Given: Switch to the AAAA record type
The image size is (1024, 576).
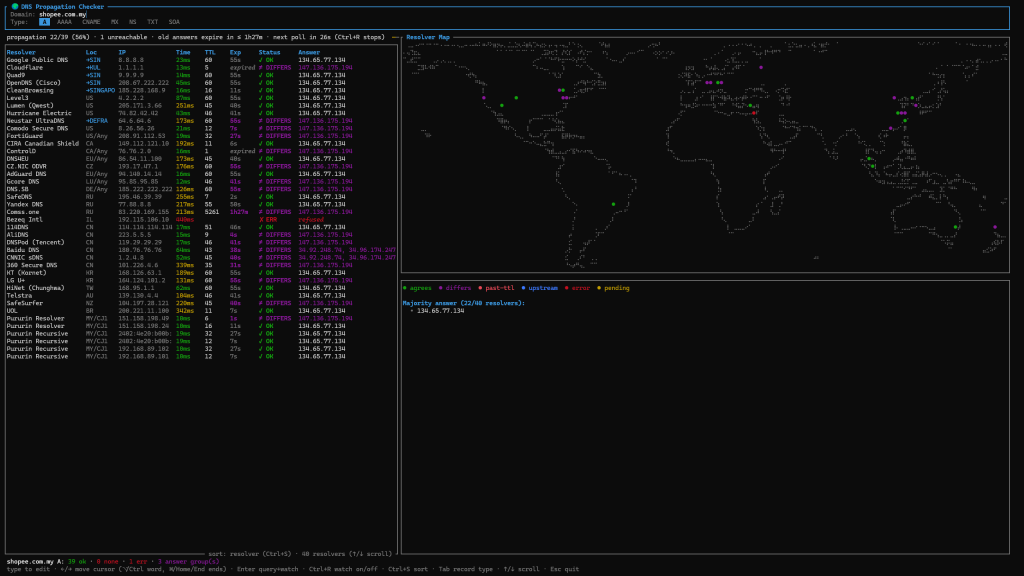Looking at the screenshot, I should (x=64, y=22).
